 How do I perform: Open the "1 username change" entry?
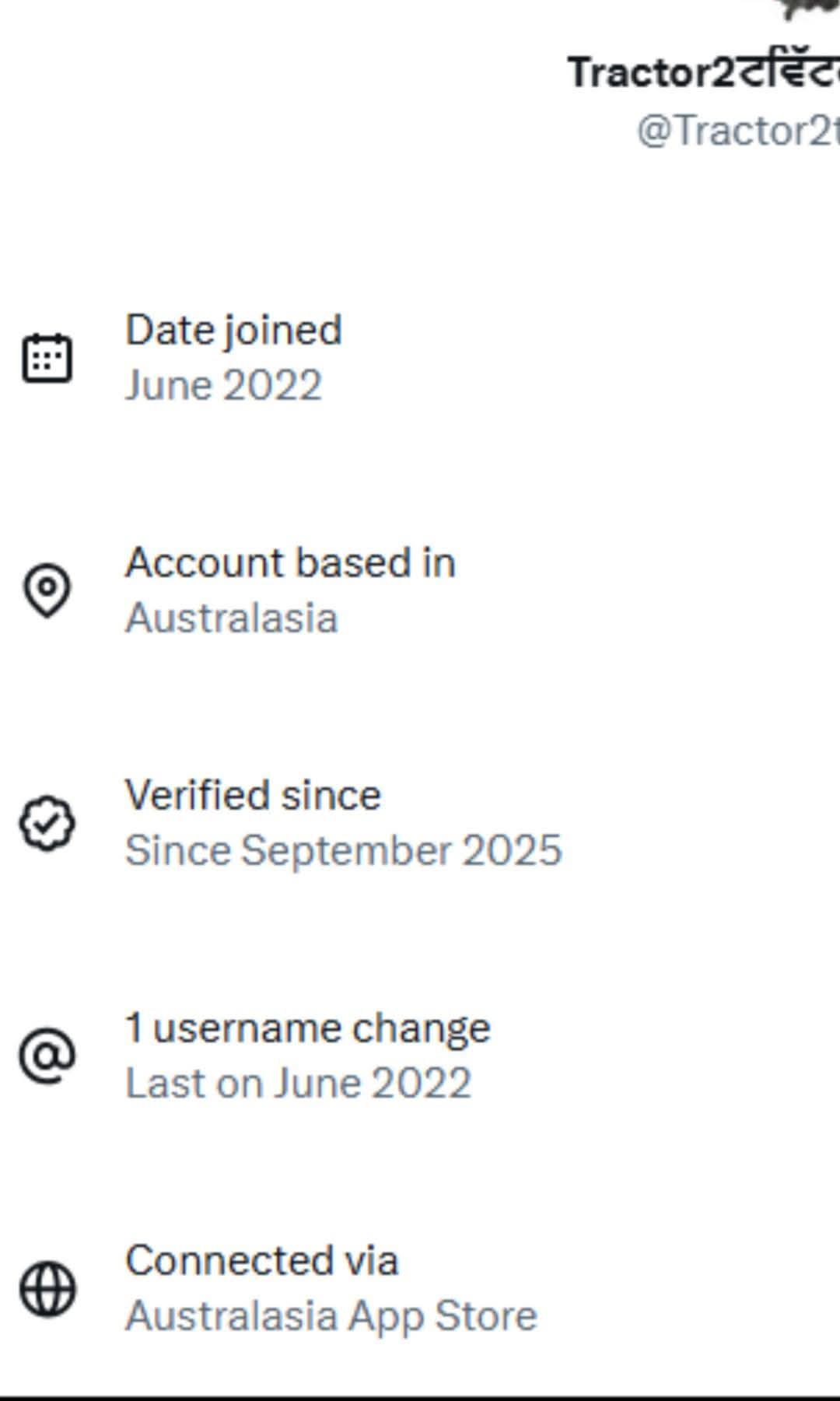point(307,1028)
